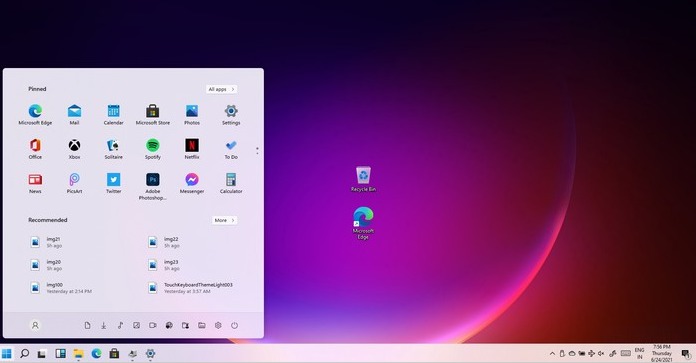
Task: Open the Photos app
Action: pyautogui.click(x=192, y=114)
